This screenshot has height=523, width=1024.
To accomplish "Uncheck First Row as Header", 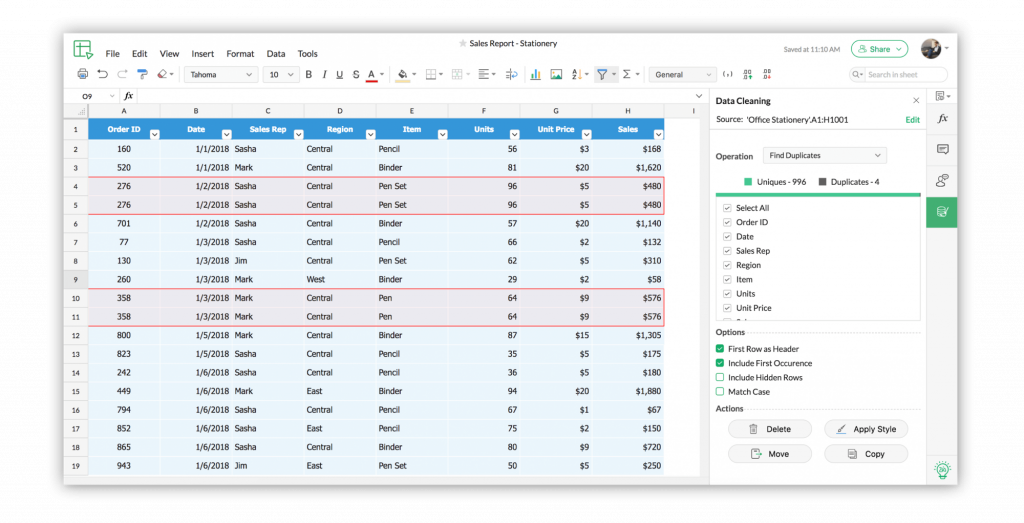I will click(720, 349).
